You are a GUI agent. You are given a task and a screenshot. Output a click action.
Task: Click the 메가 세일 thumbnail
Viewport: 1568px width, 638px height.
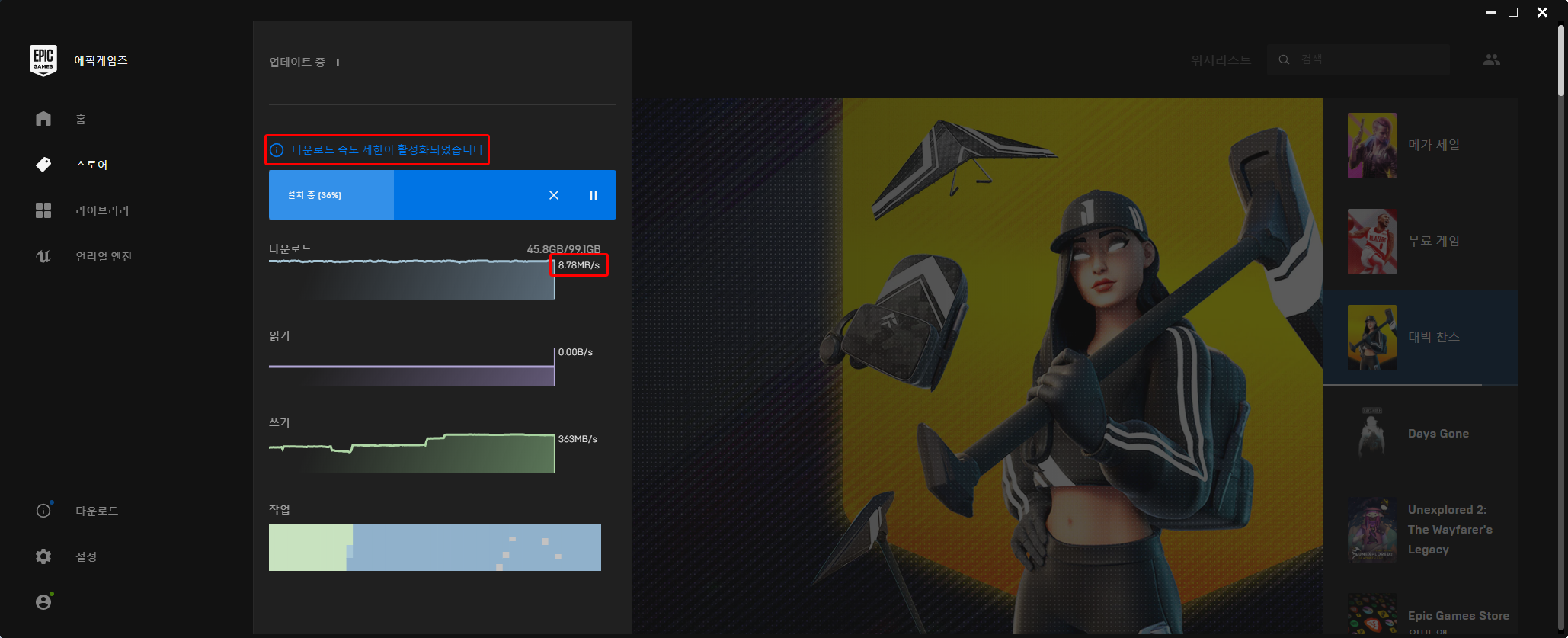pyautogui.click(x=1372, y=146)
